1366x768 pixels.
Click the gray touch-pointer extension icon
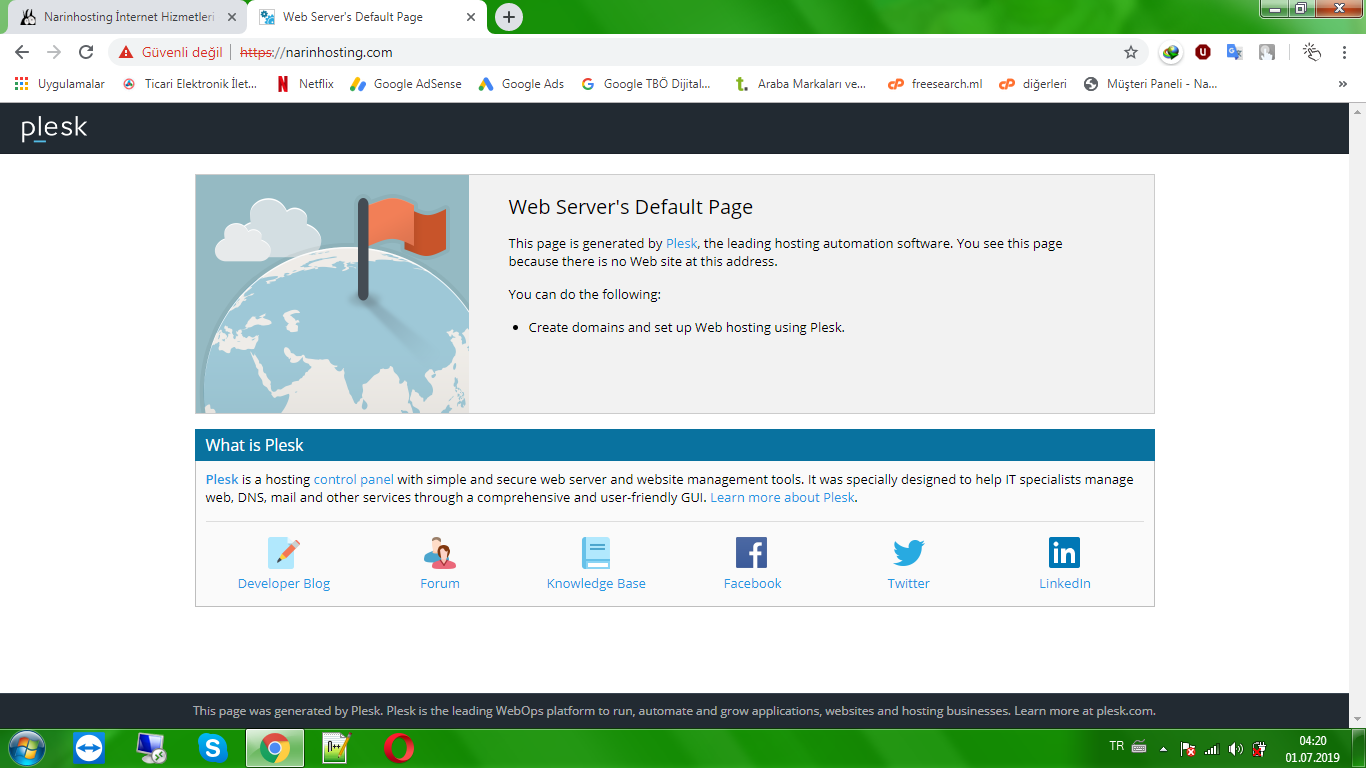tap(1267, 52)
